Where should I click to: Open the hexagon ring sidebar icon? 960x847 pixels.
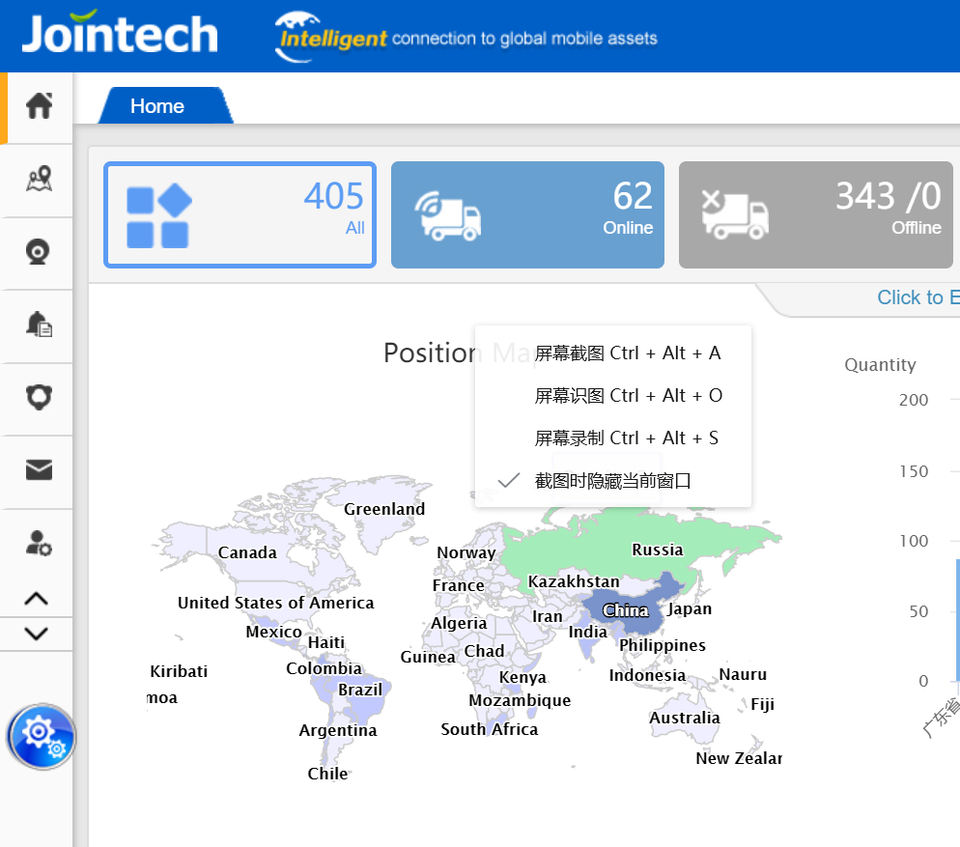coord(39,397)
